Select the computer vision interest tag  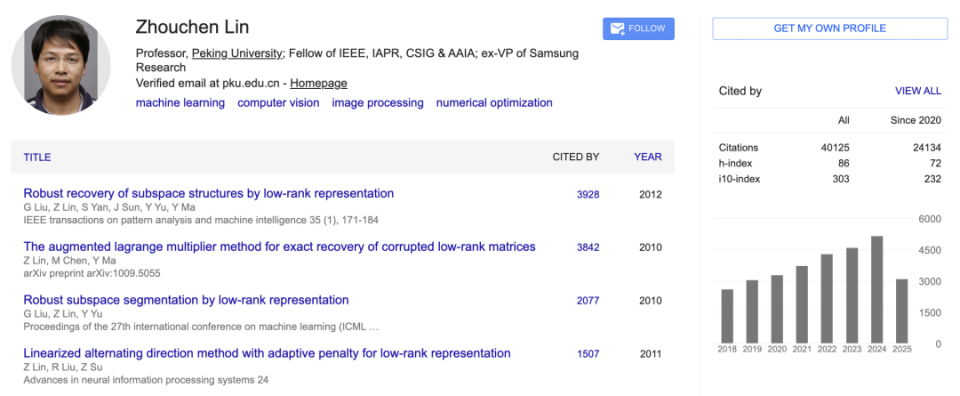coord(279,103)
